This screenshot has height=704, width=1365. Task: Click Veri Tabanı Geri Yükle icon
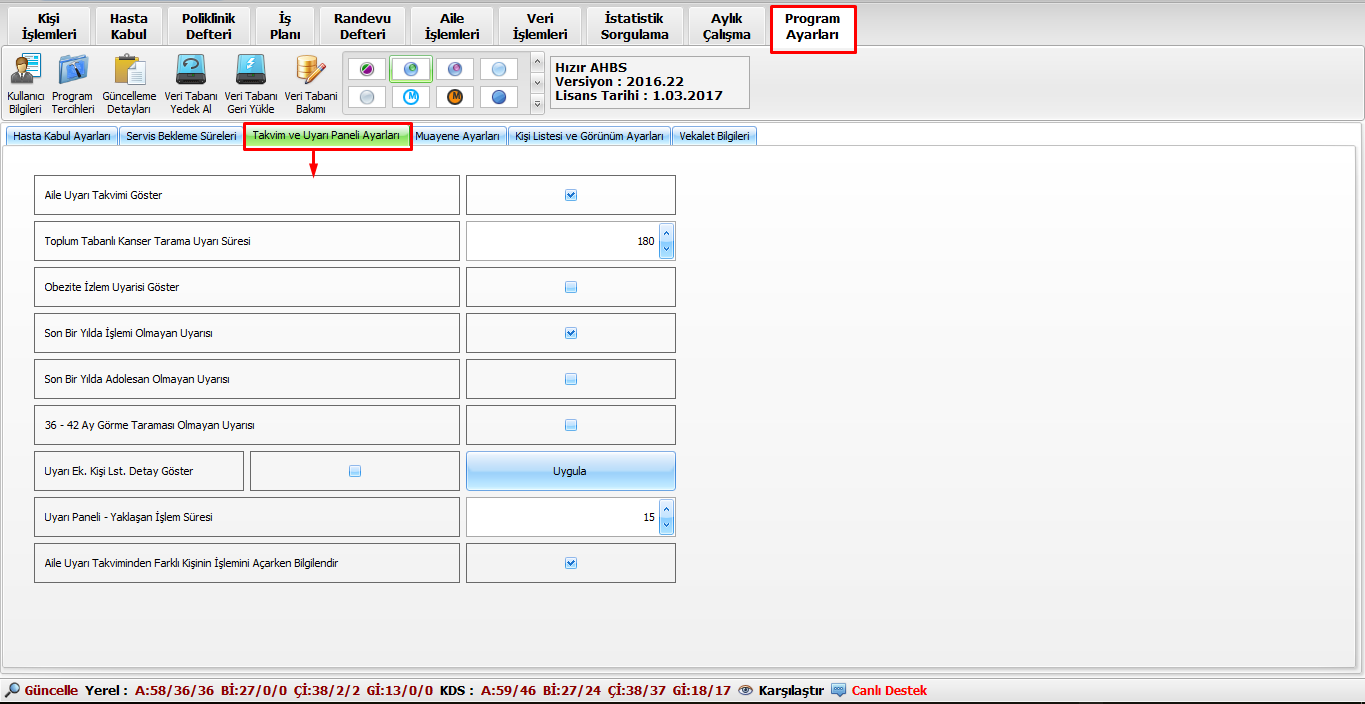pos(250,72)
